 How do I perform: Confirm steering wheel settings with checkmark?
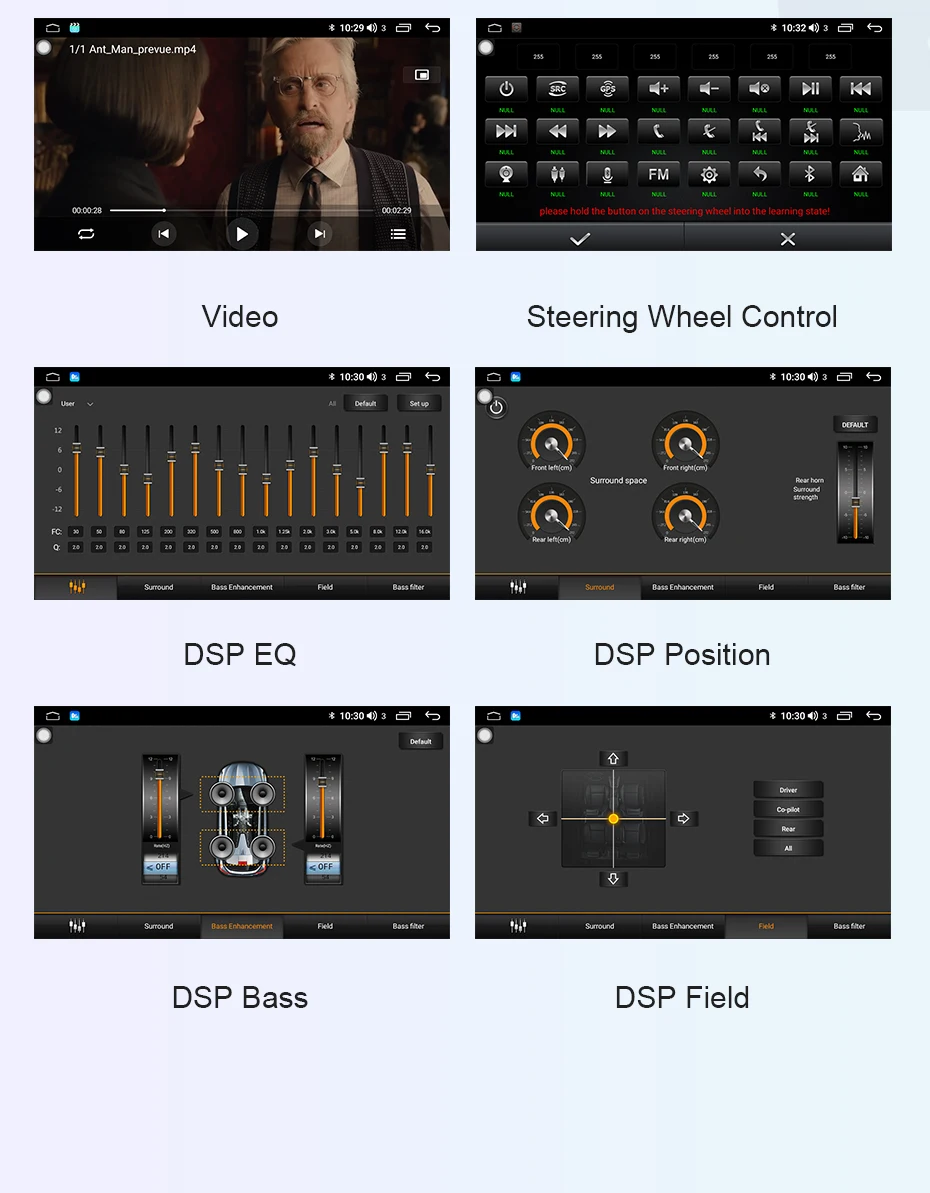point(580,239)
